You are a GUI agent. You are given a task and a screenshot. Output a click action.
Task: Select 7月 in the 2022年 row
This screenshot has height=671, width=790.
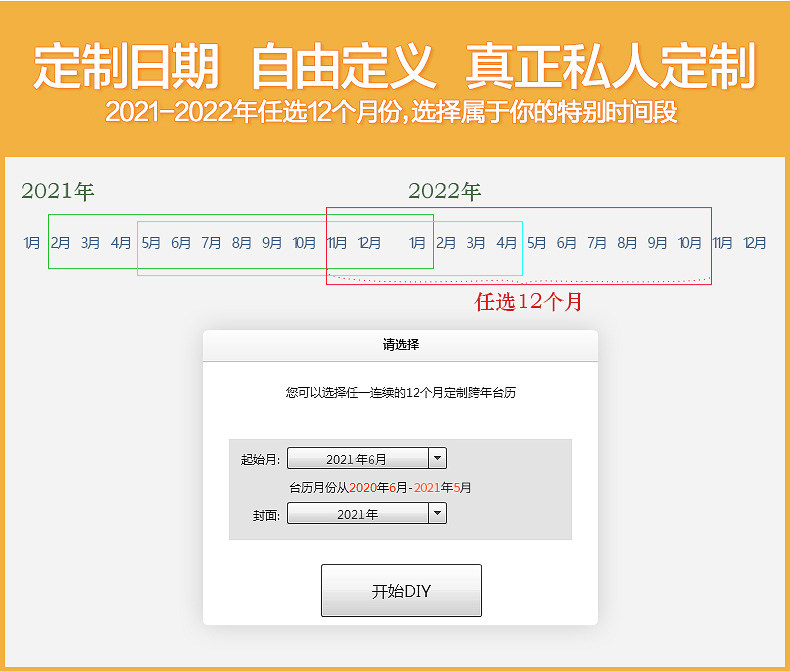pyautogui.click(x=597, y=243)
